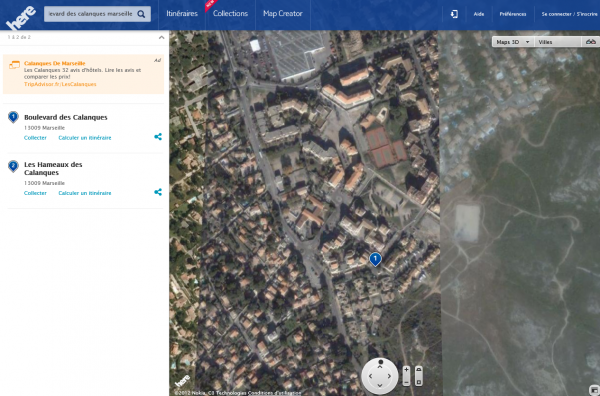This screenshot has height=396, width=600.
Task: Click the send-to-phone icon in the header
Action: click(x=454, y=14)
